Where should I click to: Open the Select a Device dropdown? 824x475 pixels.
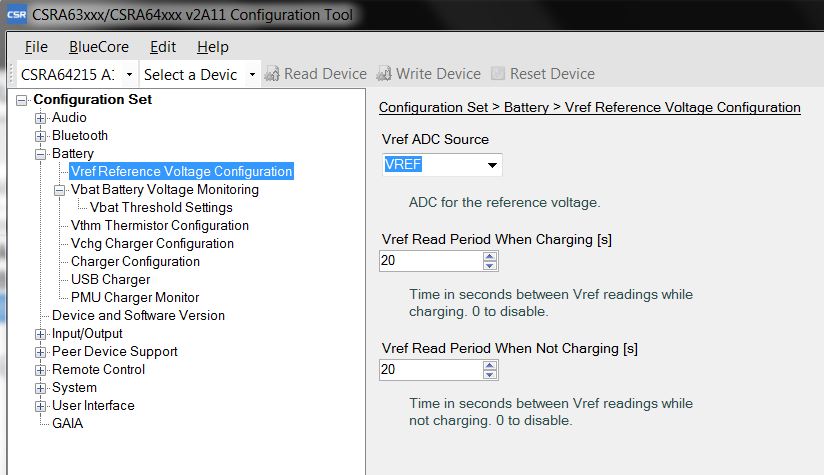252,74
